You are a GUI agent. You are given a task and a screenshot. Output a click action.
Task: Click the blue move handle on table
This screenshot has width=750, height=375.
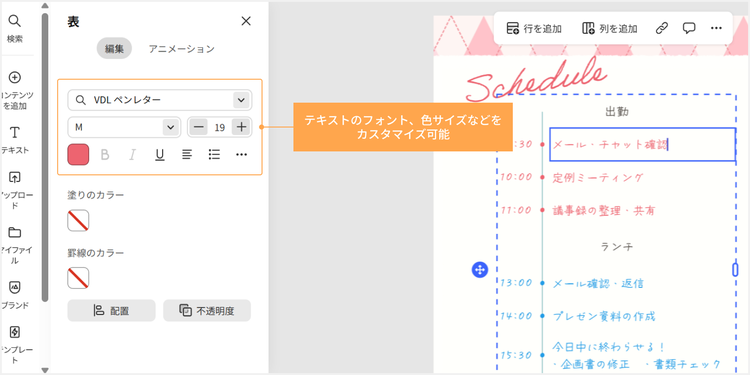(x=479, y=270)
